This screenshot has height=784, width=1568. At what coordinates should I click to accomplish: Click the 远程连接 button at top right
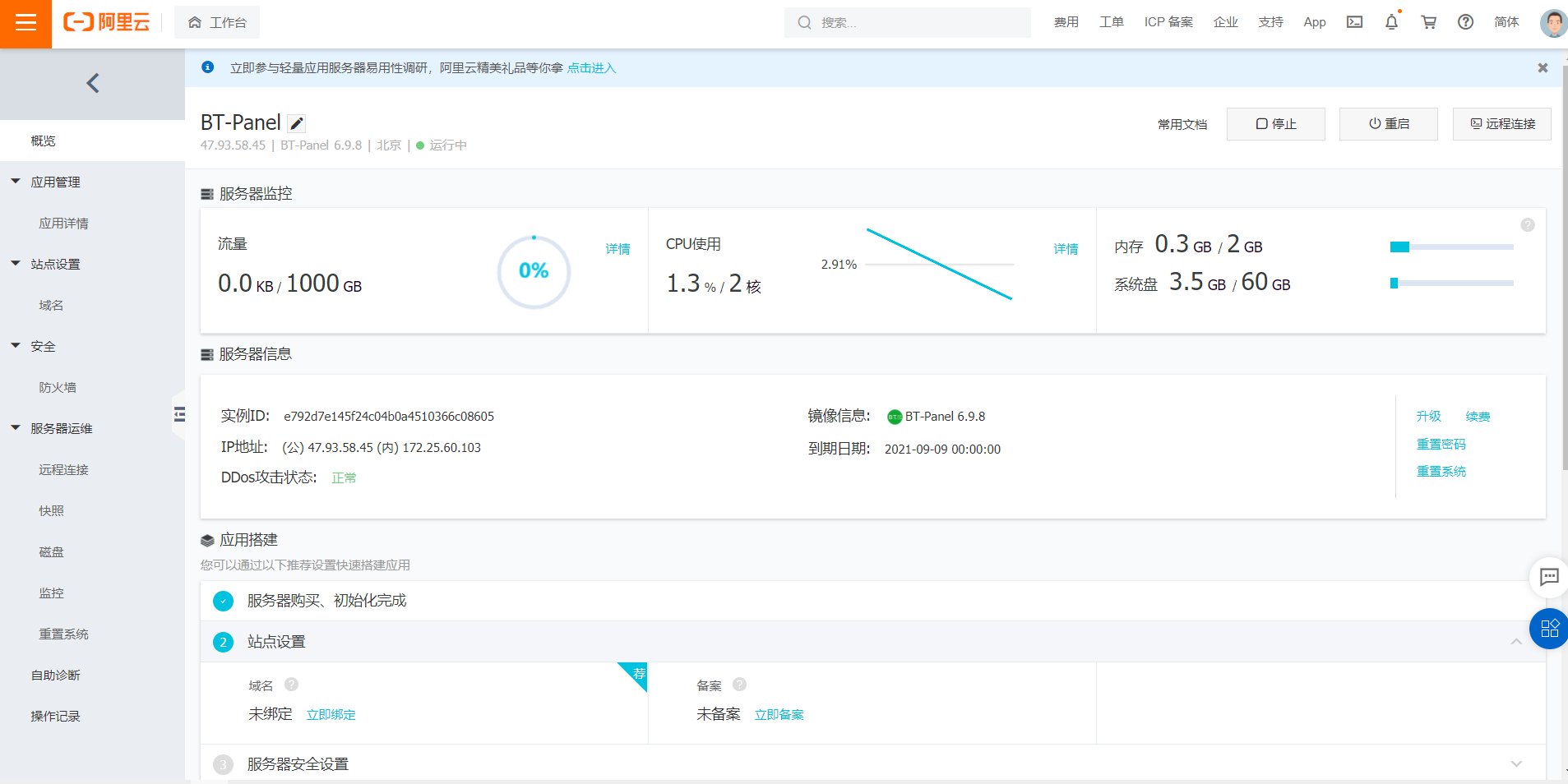1501,124
